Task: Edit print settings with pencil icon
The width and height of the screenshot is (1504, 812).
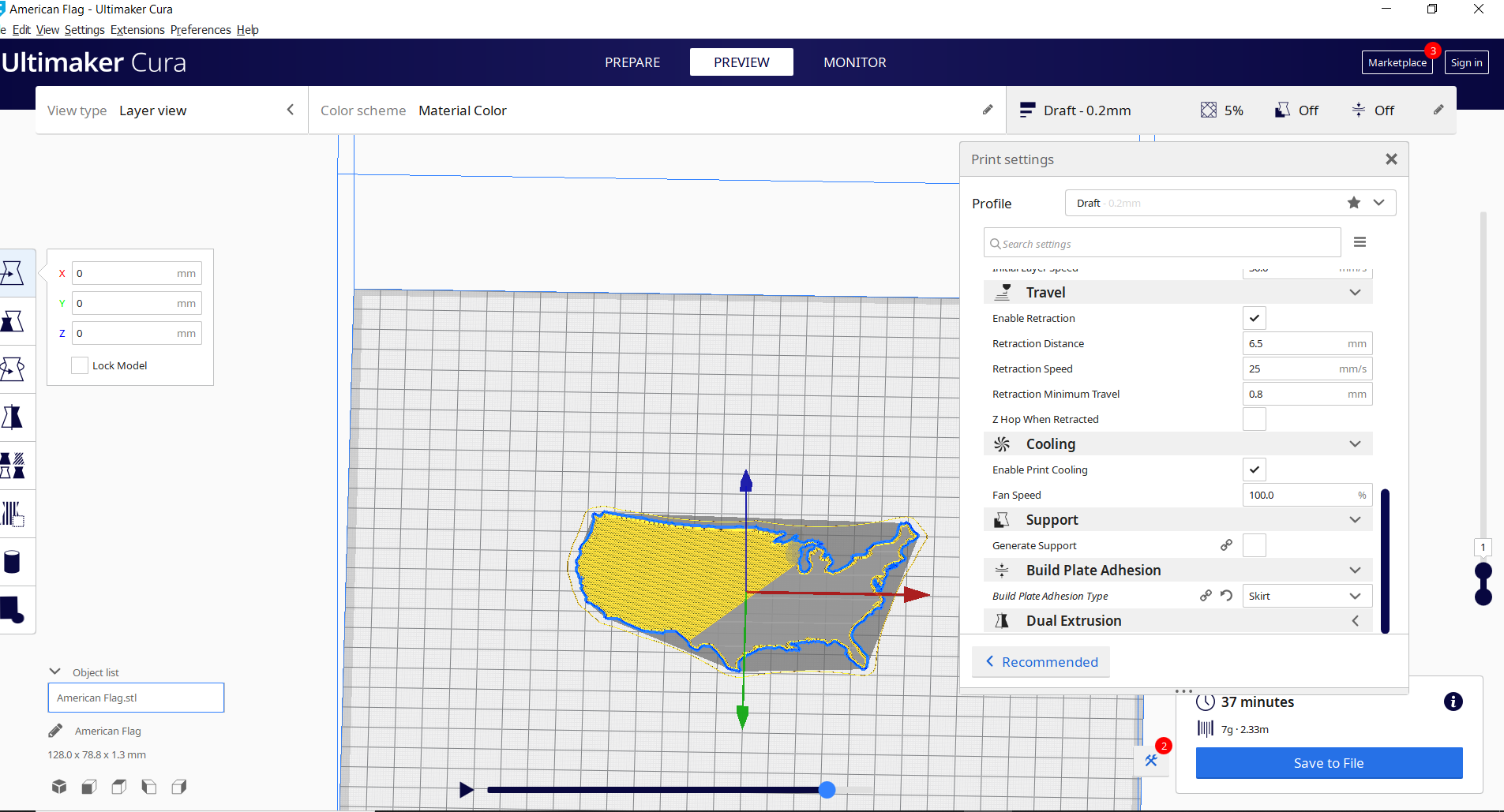Action: [1438, 110]
